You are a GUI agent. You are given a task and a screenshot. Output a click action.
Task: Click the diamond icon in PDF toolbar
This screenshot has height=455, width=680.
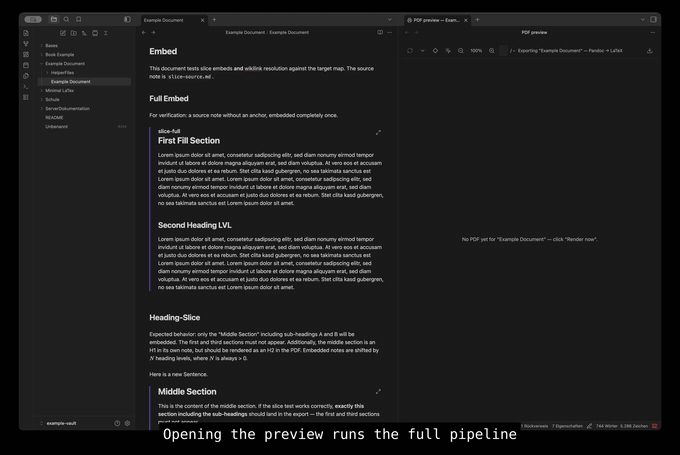(435, 51)
